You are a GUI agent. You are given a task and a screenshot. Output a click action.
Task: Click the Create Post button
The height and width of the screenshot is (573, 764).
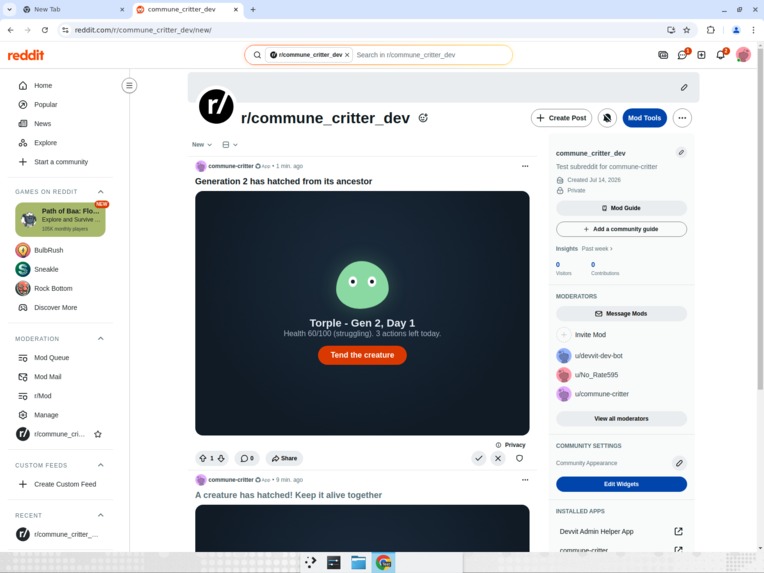(561, 118)
